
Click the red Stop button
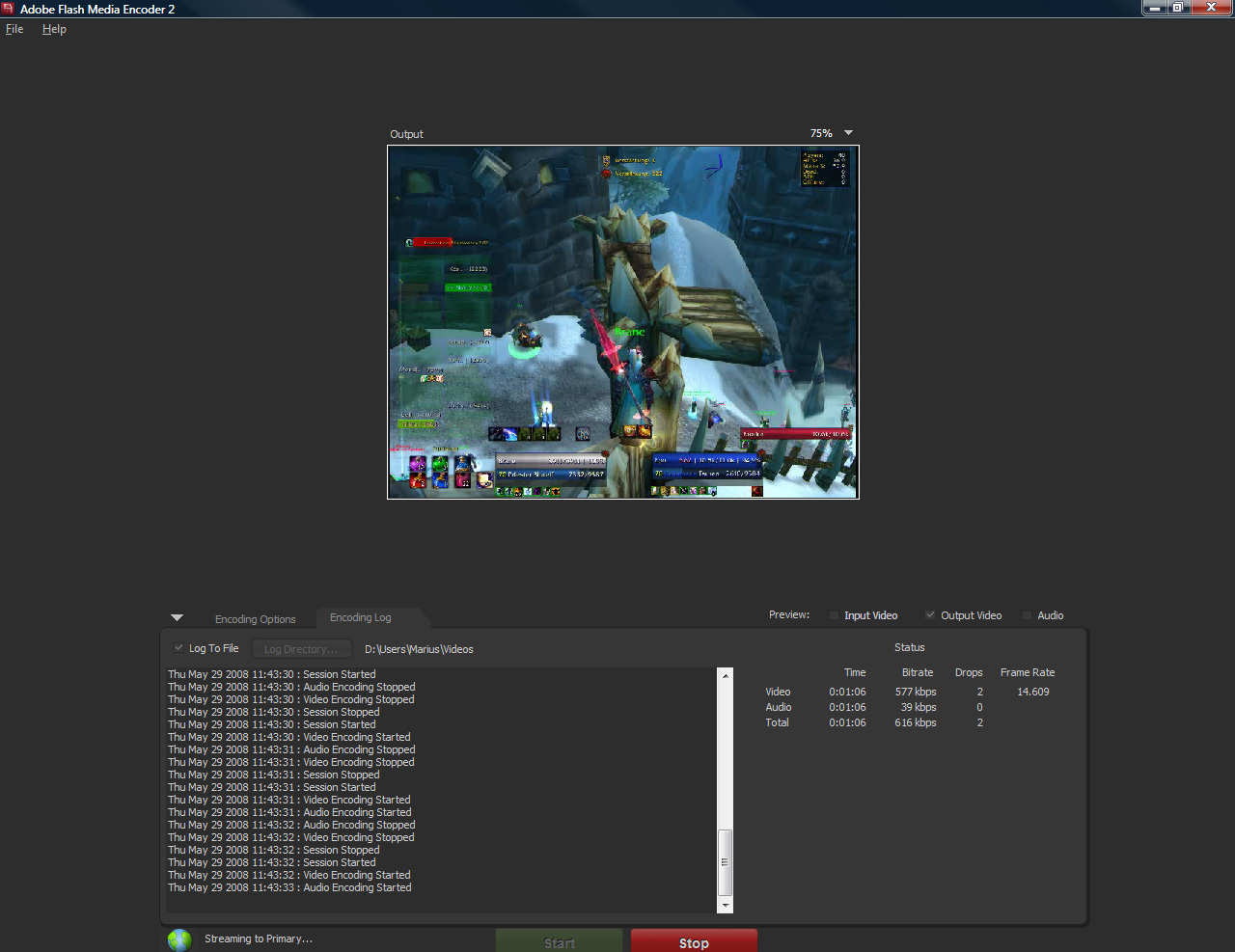[x=694, y=941]
